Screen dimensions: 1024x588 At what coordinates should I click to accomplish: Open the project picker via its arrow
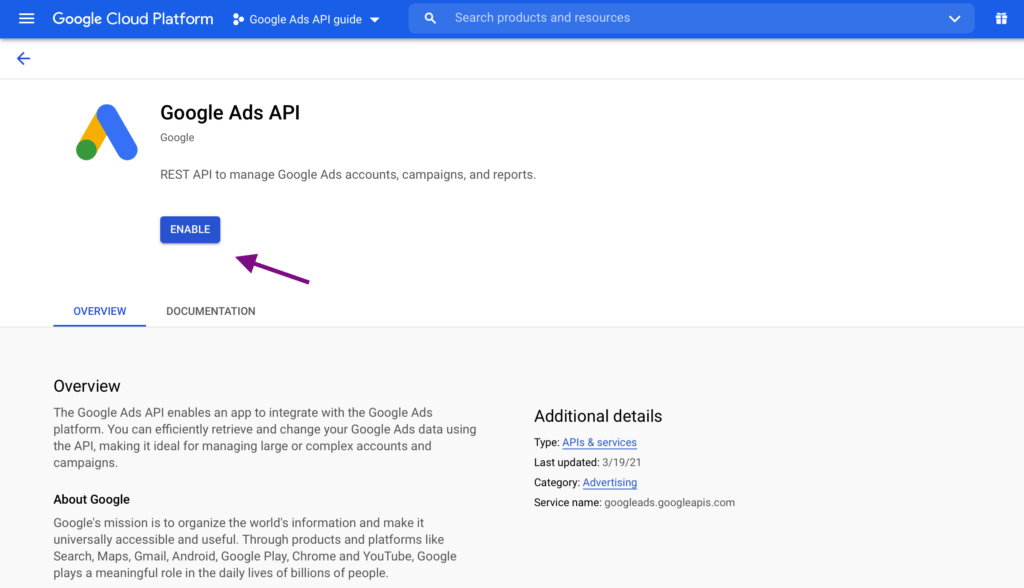click(x=373, y=18)
